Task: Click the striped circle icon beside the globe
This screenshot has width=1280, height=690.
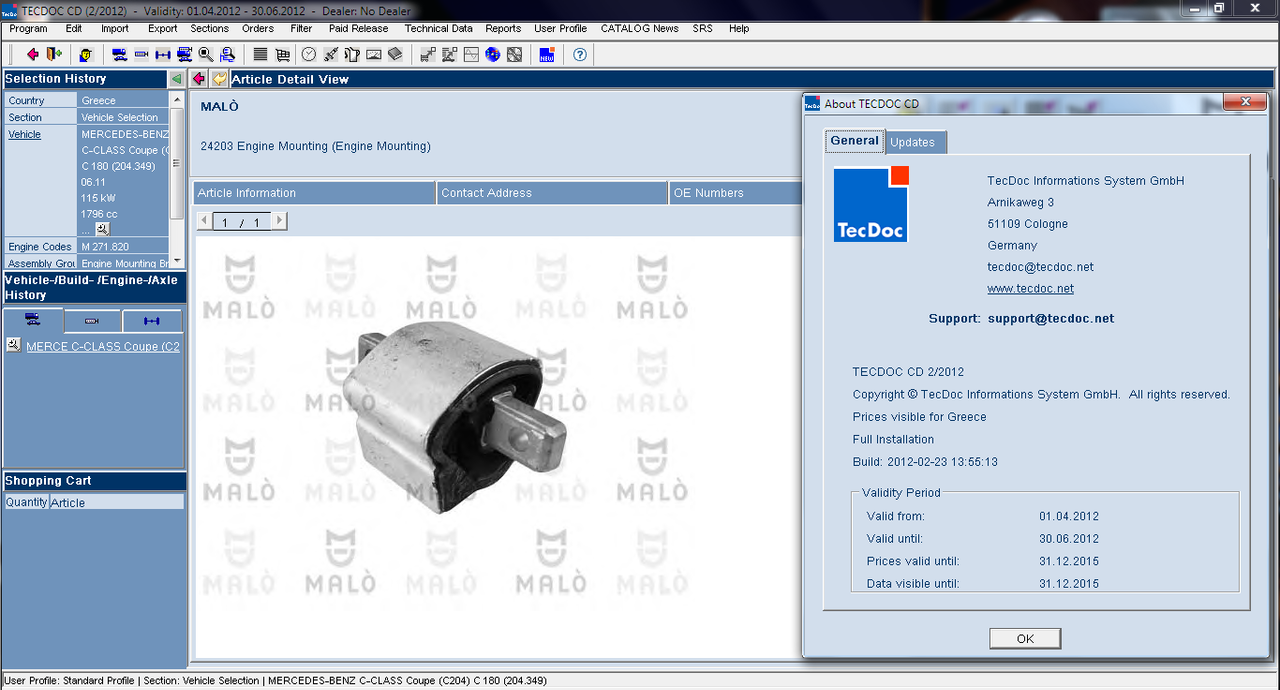Action: click(514, 54)
